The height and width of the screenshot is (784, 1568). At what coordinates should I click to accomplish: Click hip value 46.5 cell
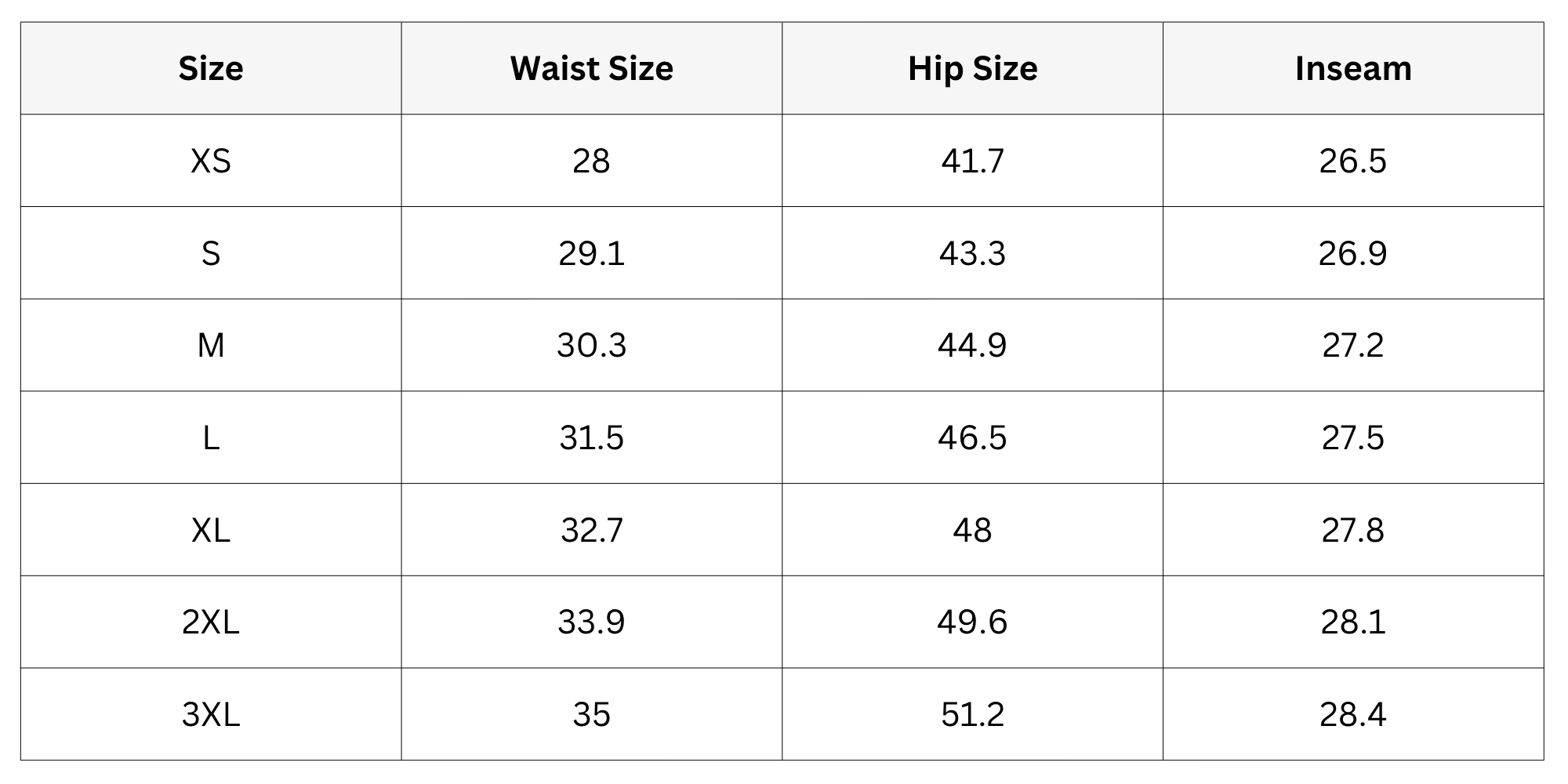972,437
